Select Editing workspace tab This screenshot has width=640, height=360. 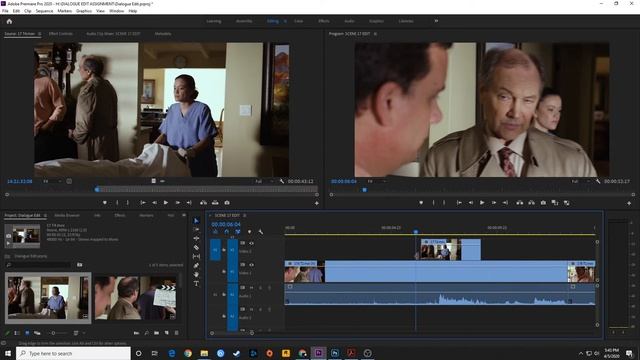pos(273,21)
